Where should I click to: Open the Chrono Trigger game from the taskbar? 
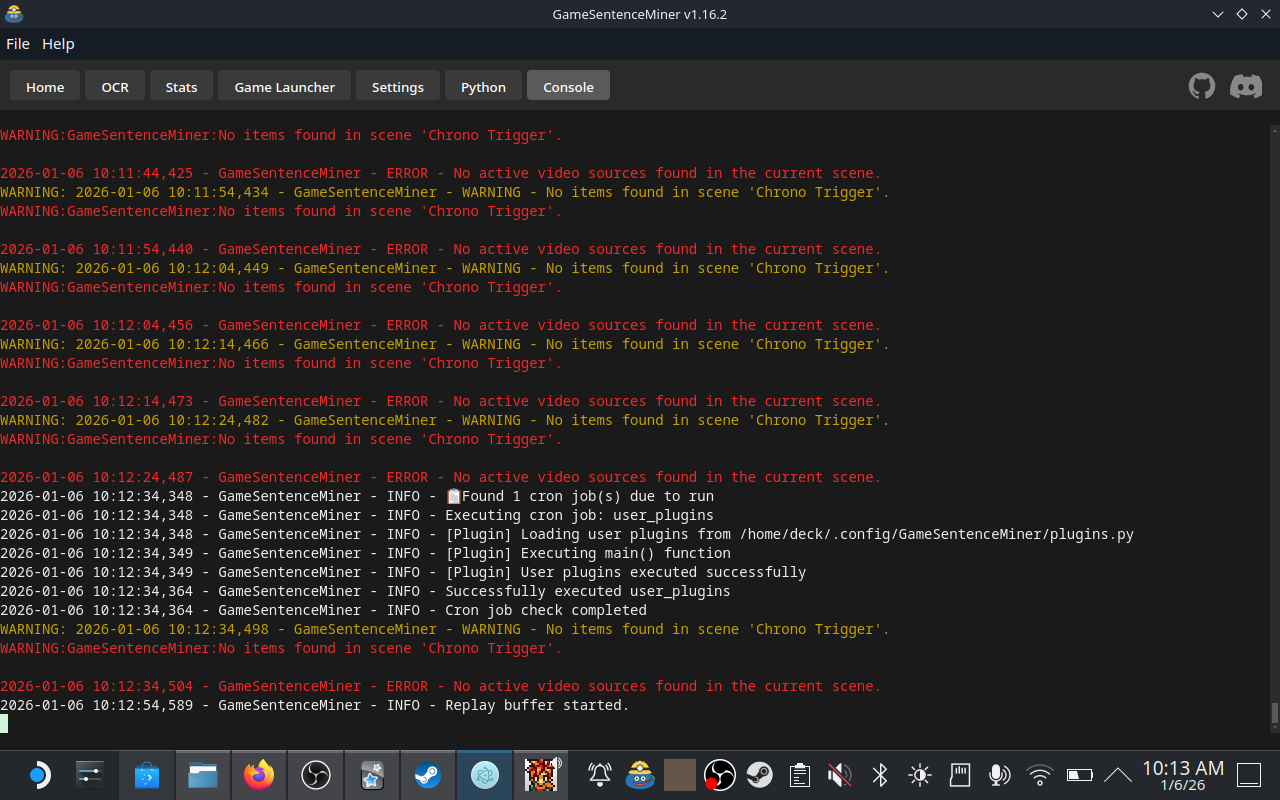tap(541, 775)
